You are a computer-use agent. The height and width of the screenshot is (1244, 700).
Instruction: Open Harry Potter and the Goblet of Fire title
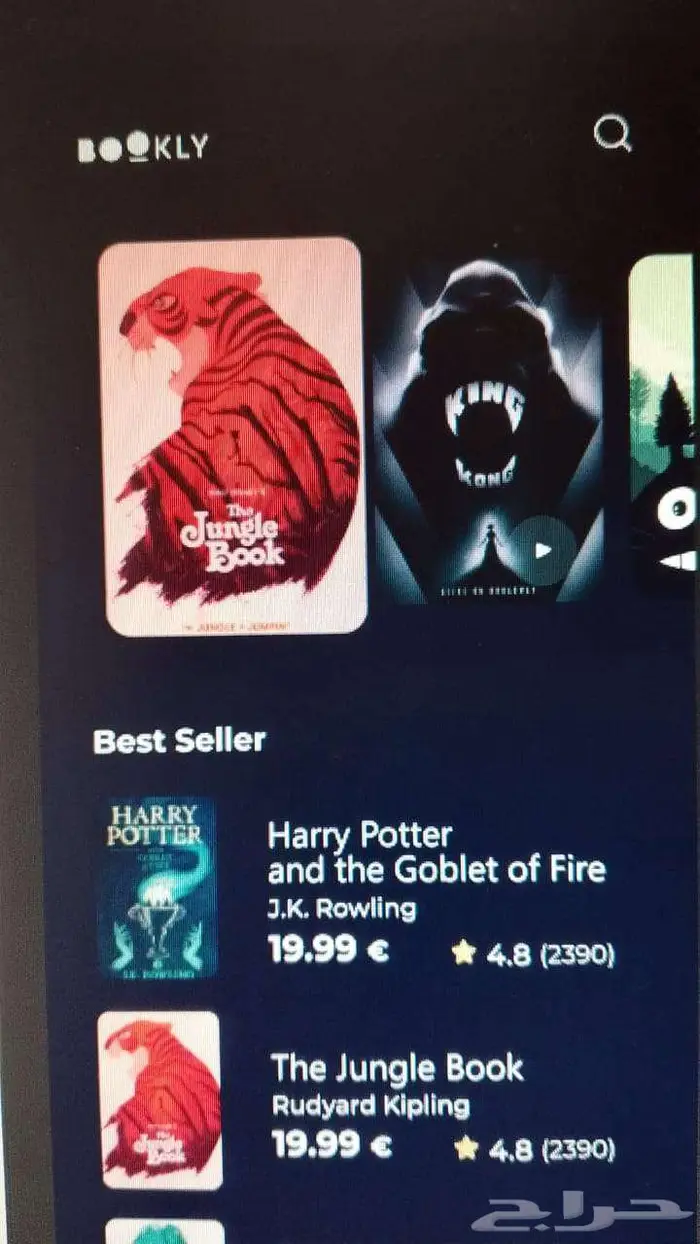[x=437, y=852]
